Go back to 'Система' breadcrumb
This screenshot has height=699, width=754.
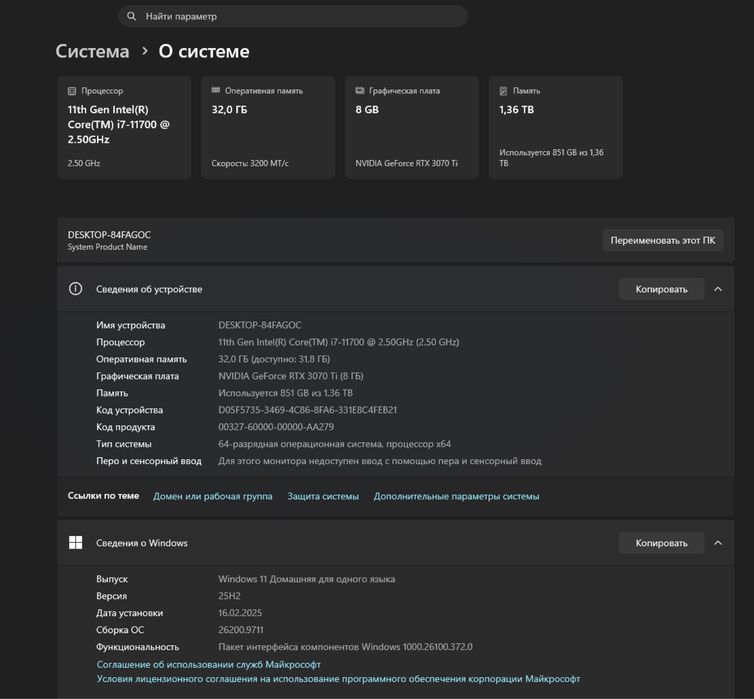pos(92,51)
